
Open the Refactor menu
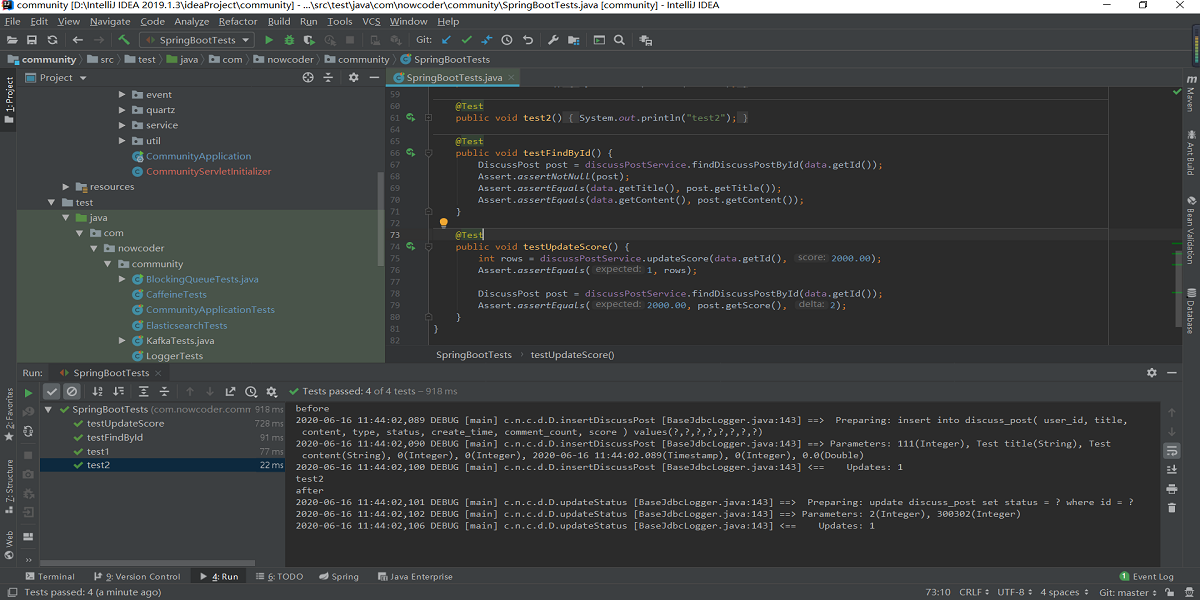238,21
